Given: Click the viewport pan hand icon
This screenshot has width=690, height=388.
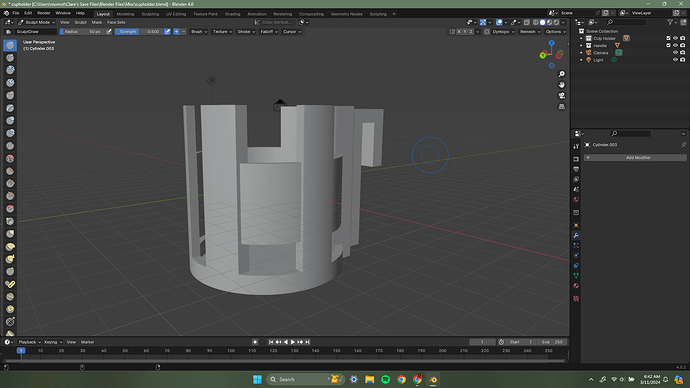Looking at the screenshot, I should [x=562, y=85].
